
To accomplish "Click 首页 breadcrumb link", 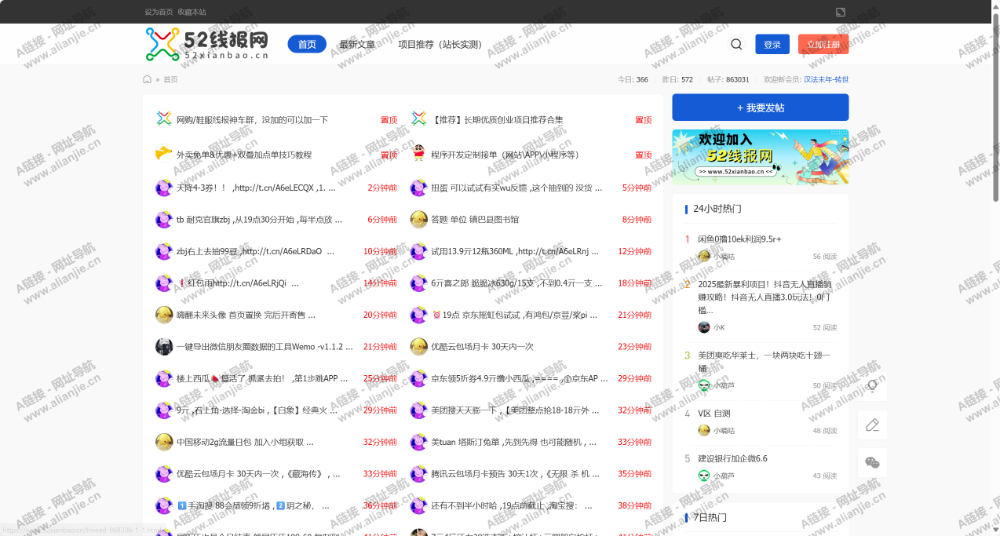I will coord(170,79).
